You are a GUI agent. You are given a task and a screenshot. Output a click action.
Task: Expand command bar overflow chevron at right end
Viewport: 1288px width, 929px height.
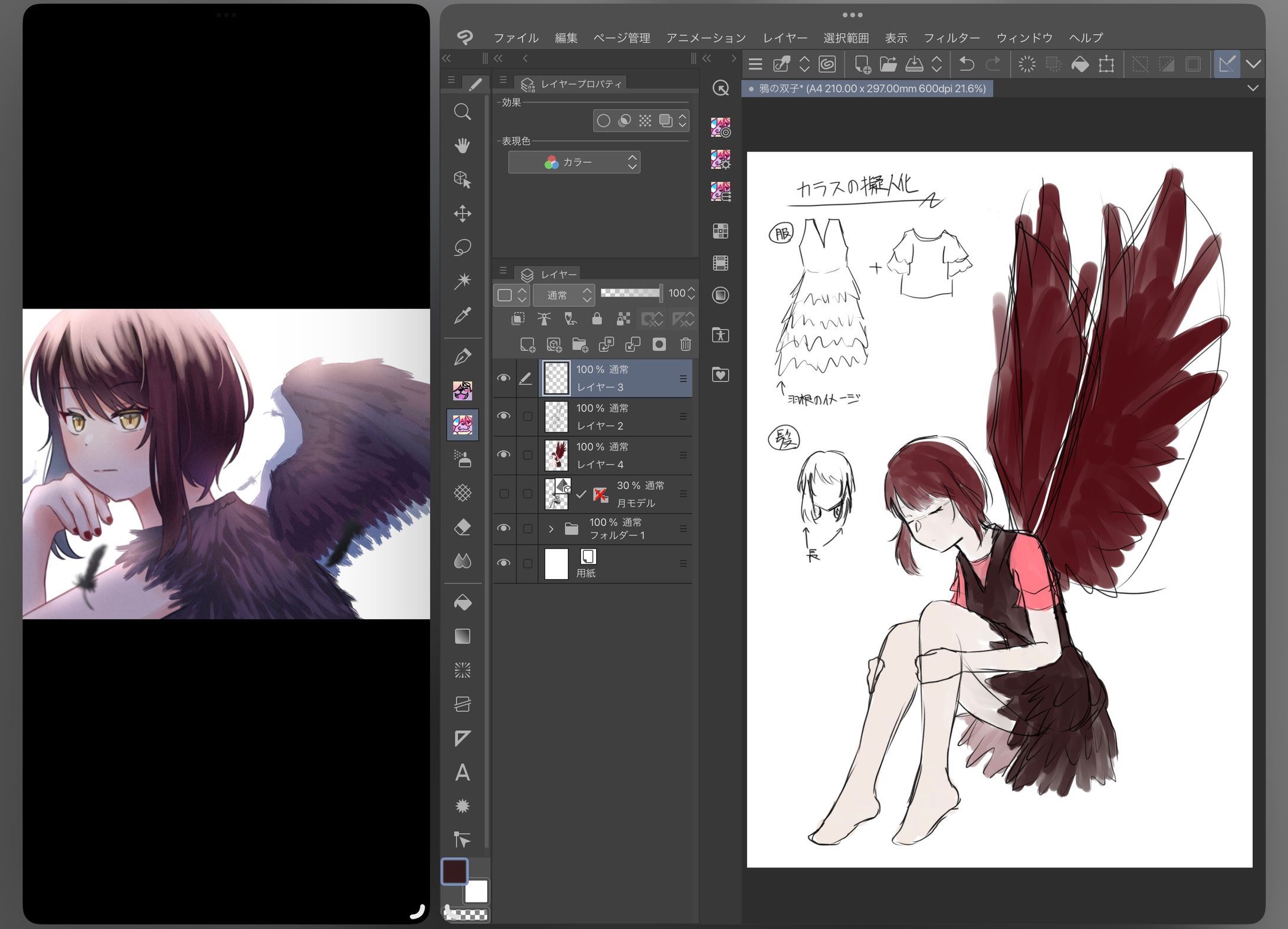click(x=1253, y=64)
